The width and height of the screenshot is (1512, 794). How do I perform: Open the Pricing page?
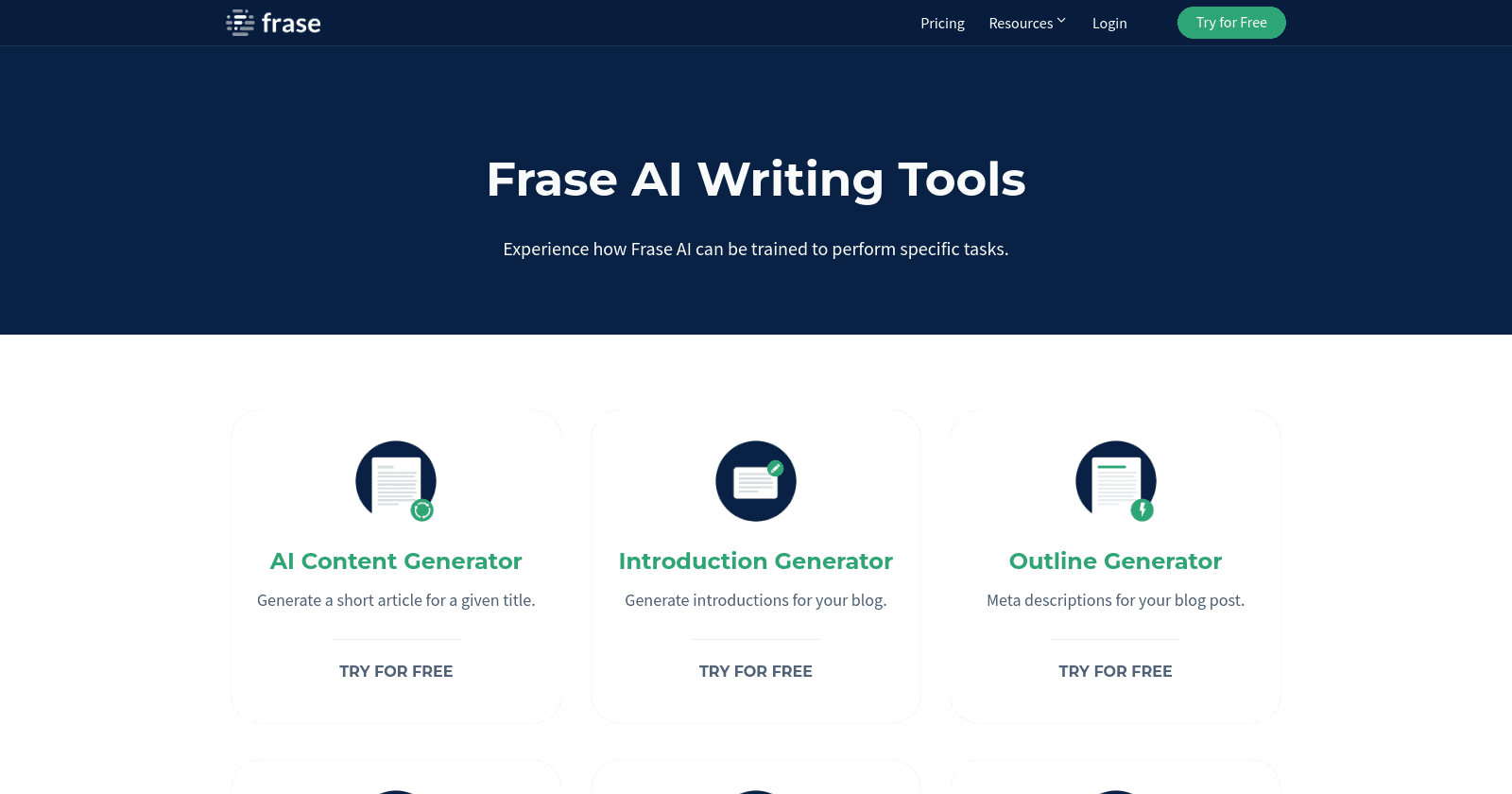(x=942, y=24)
